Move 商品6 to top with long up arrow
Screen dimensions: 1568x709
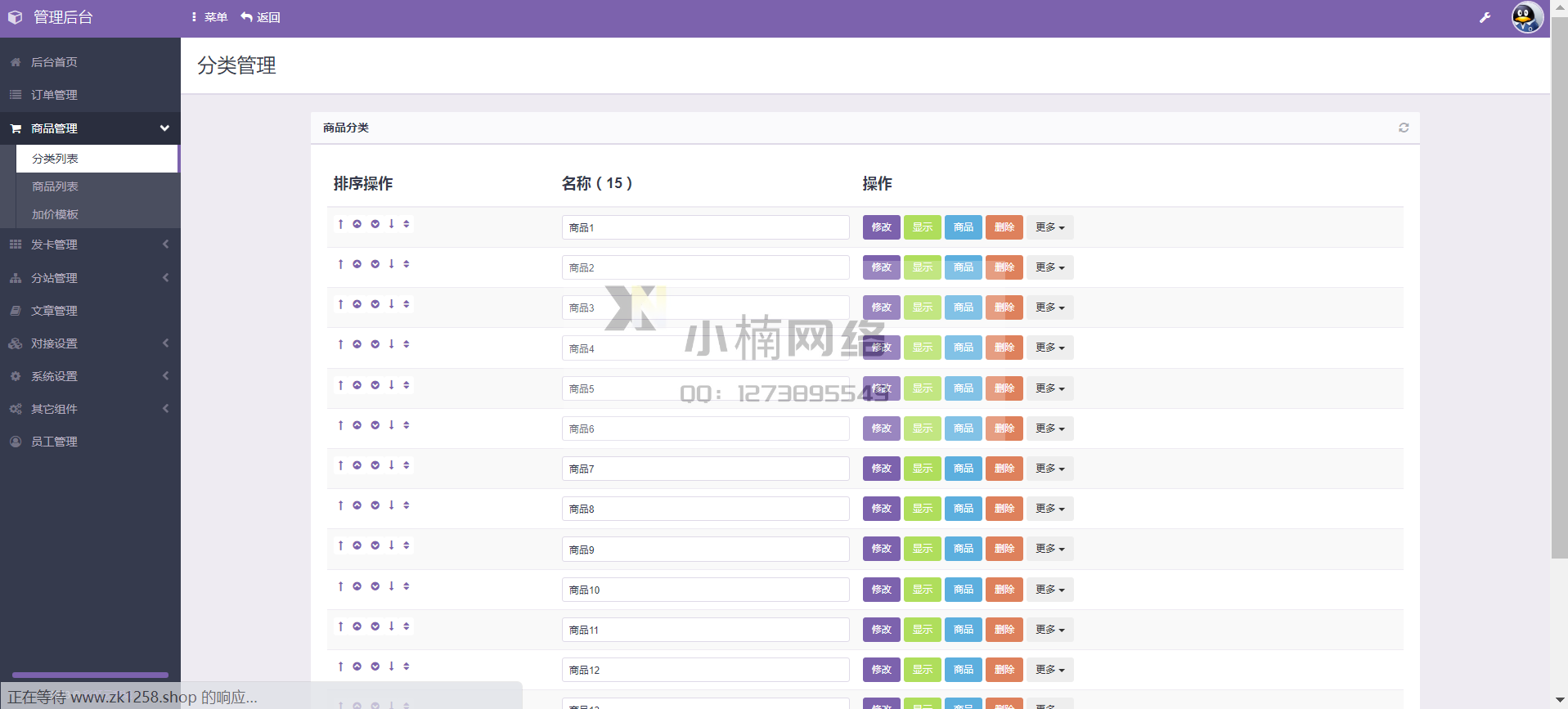click(x=340, y=425)
